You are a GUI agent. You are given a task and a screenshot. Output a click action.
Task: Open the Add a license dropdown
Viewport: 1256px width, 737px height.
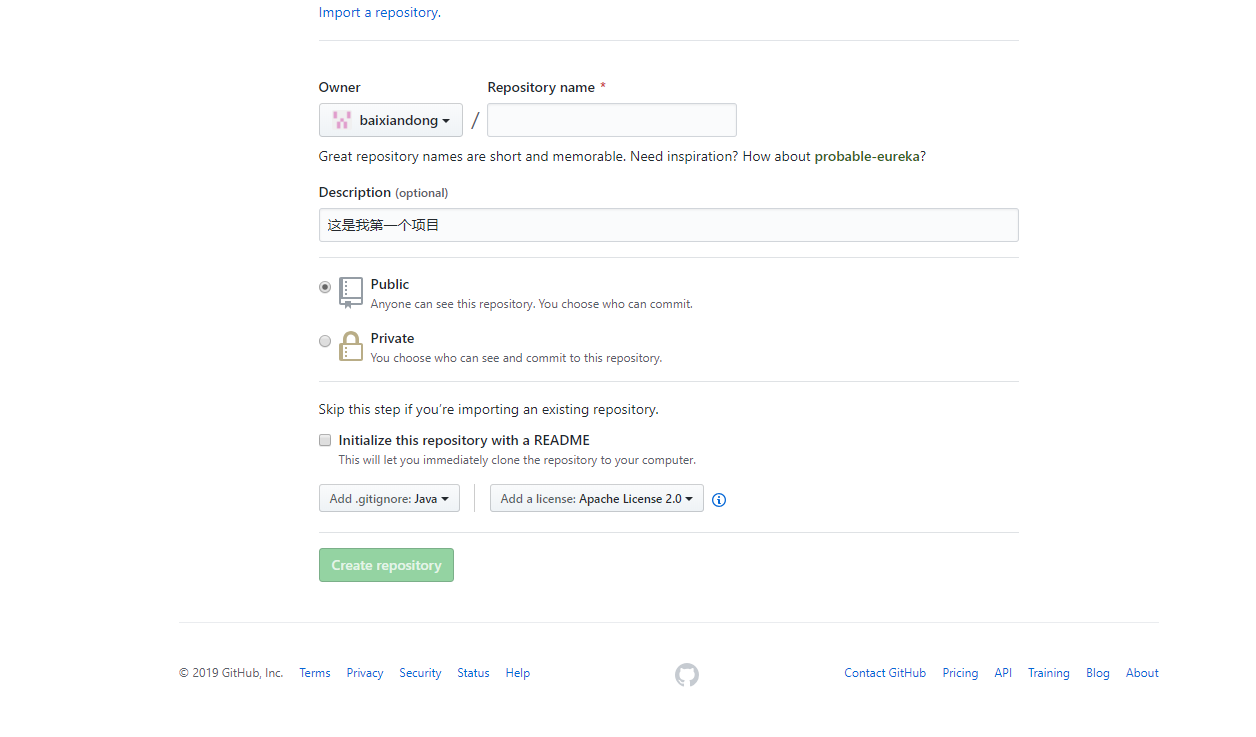point(597,498)
